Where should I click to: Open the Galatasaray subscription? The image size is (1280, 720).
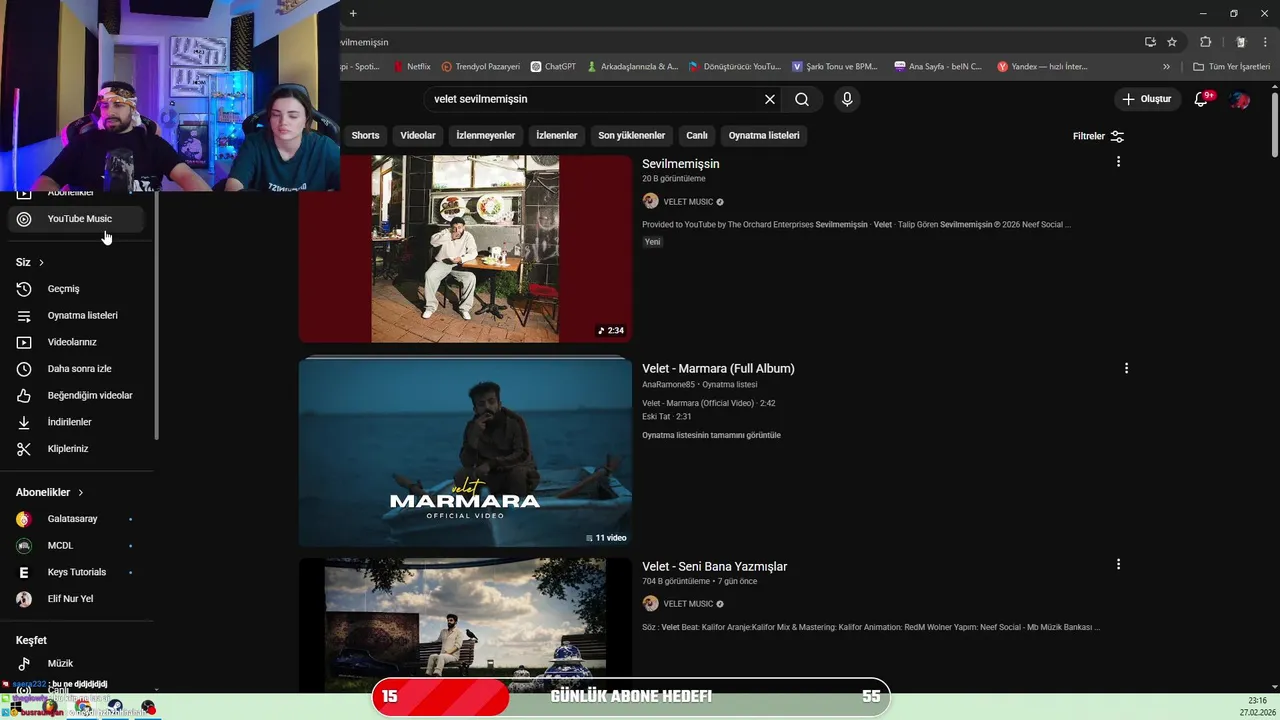76,519
